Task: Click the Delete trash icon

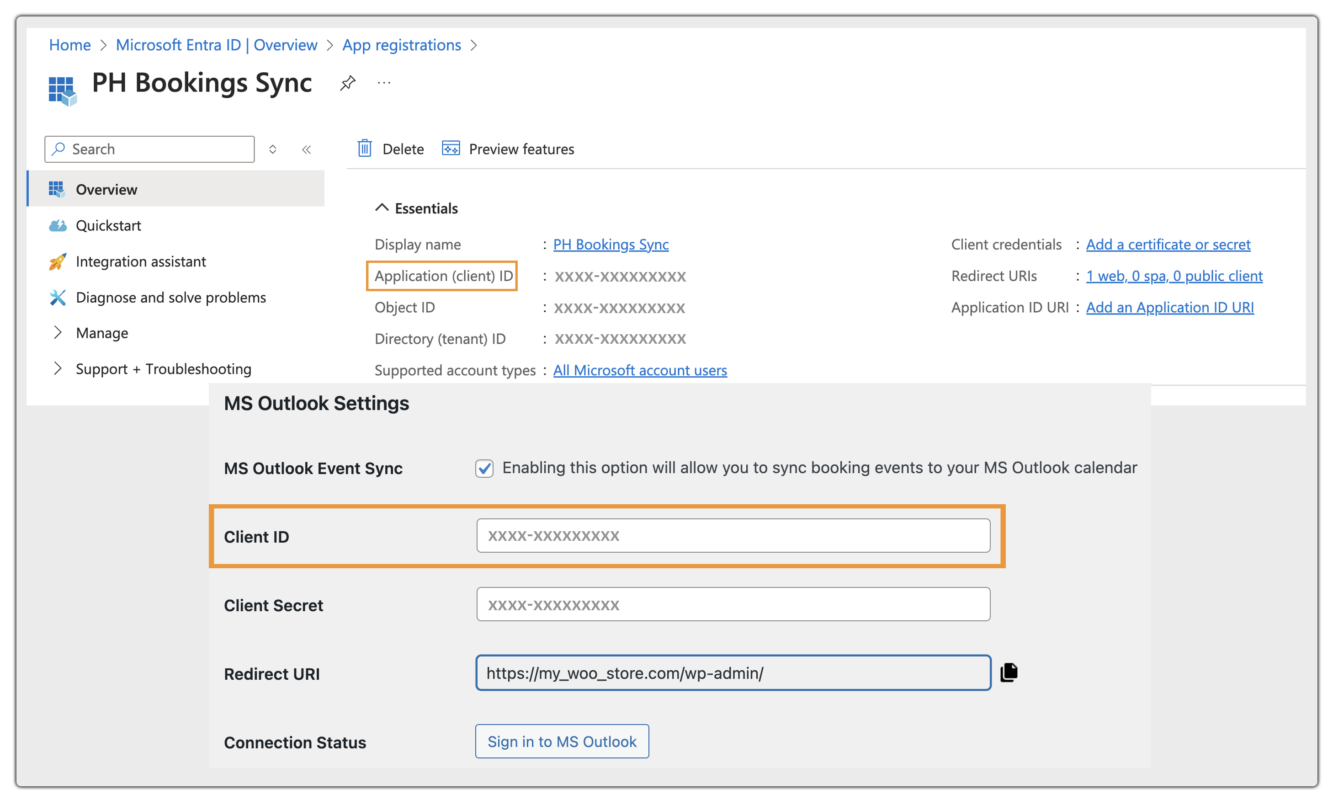Action: [365, 148]
